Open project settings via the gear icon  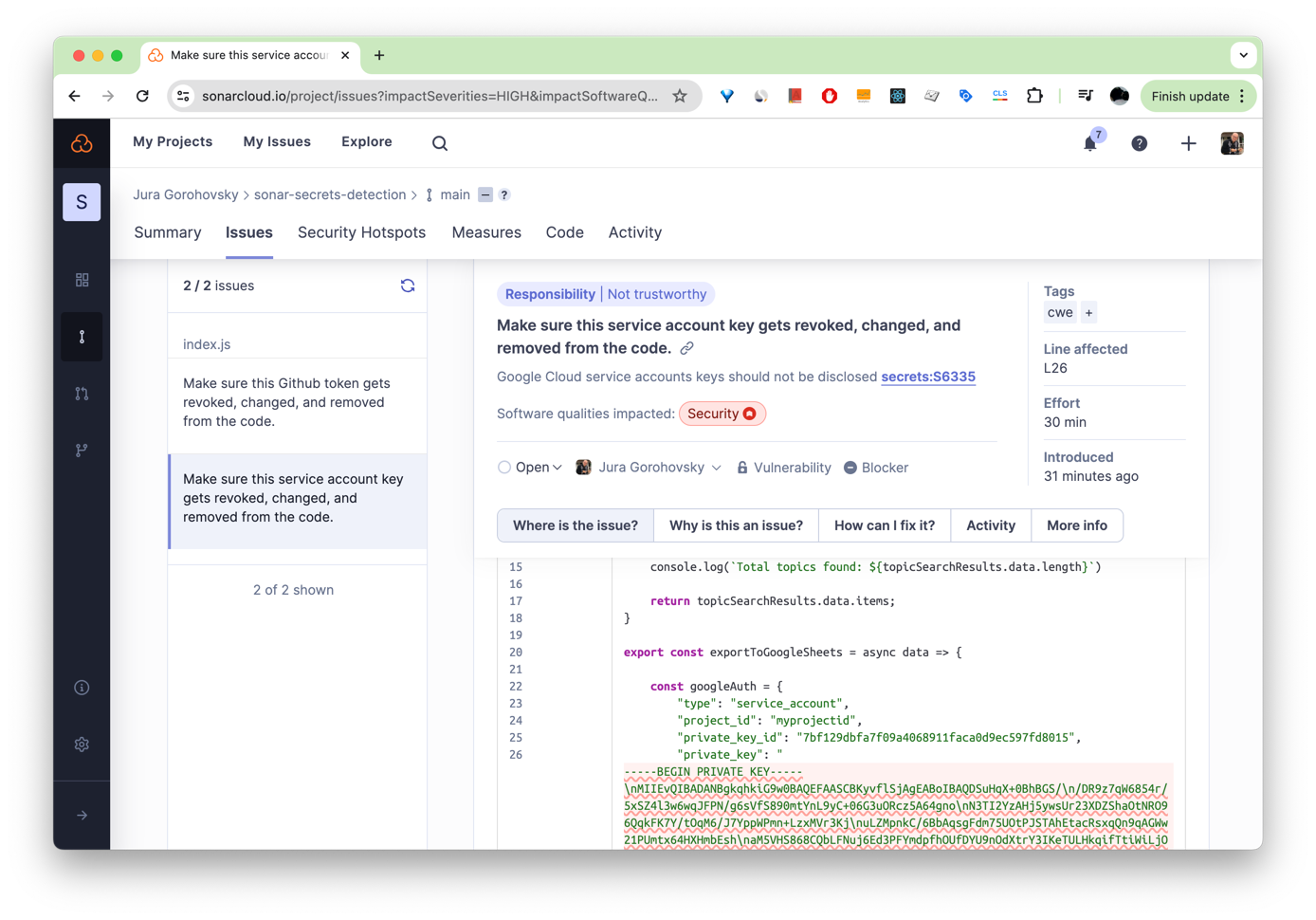pos(82,744)
